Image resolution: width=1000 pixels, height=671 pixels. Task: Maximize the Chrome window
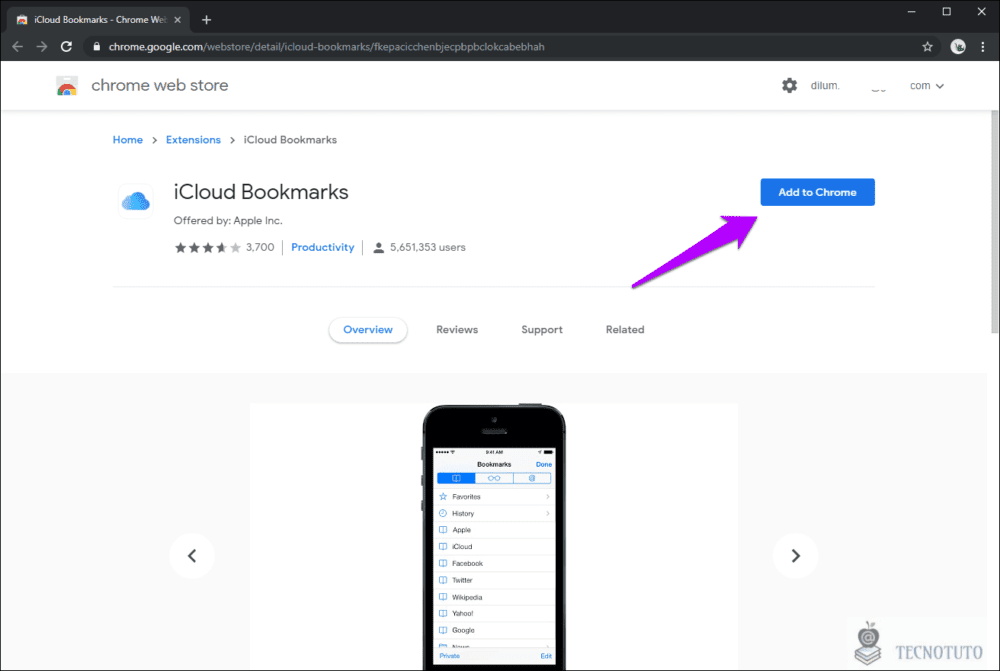pos(946,11)
